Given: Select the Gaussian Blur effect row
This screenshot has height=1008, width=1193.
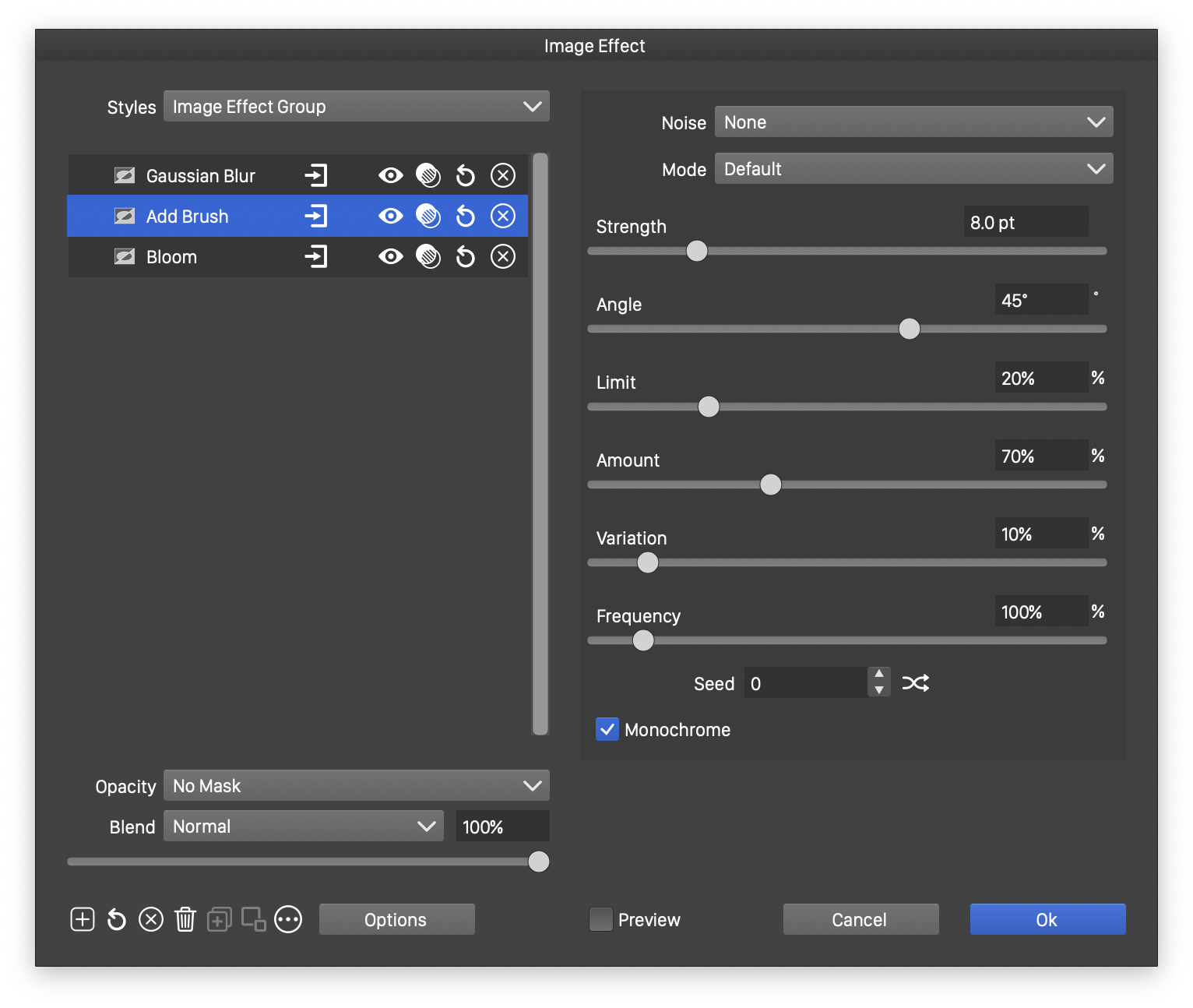Looking at the screenshot, I should point(200,176).
